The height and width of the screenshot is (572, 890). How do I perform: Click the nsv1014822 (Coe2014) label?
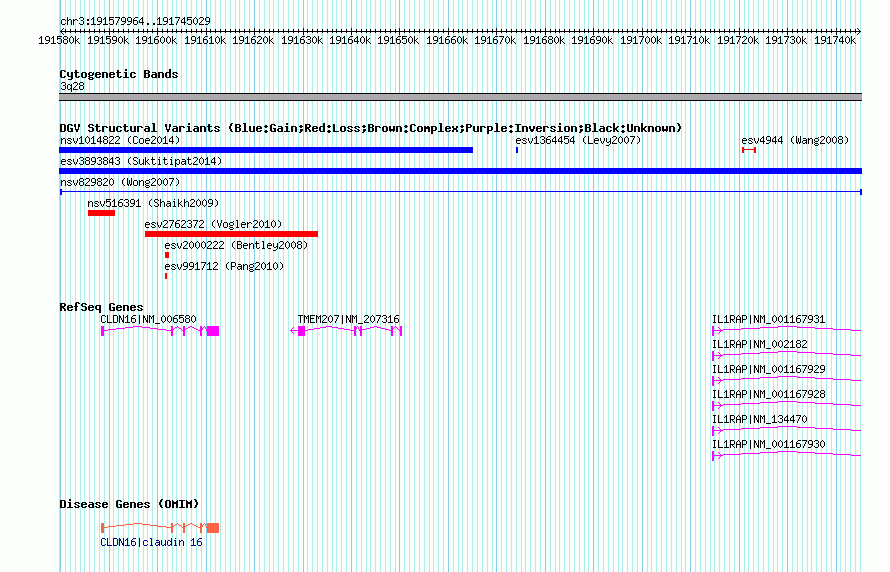click(120, 140)
